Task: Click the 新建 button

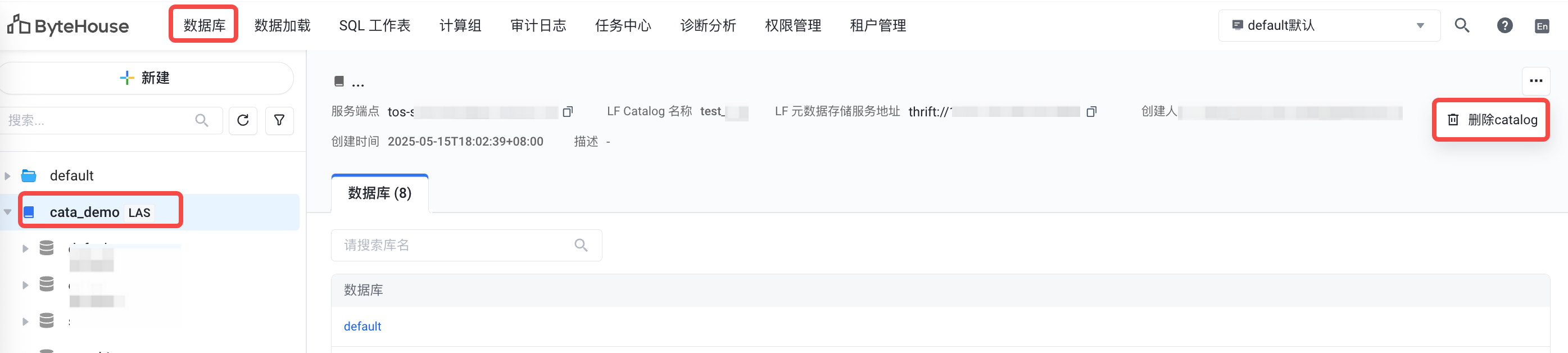Action: (x=146, y=78)
